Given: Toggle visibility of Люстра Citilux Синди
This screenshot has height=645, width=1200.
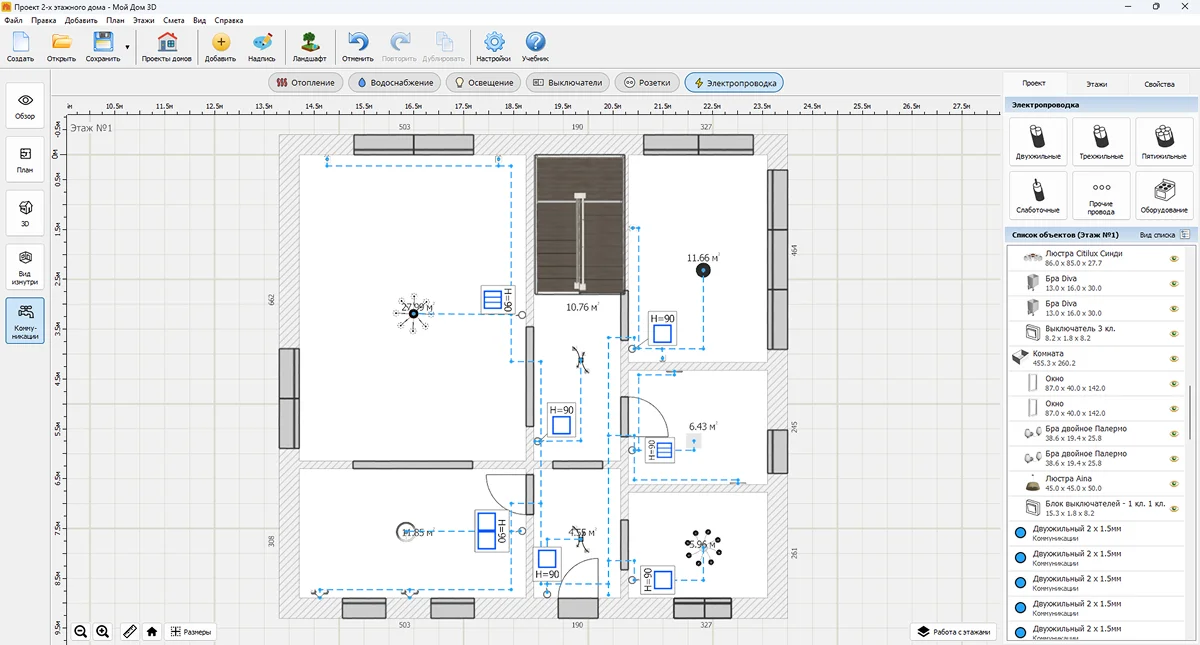Looking at the screenshot, I should click(1174, 258).
